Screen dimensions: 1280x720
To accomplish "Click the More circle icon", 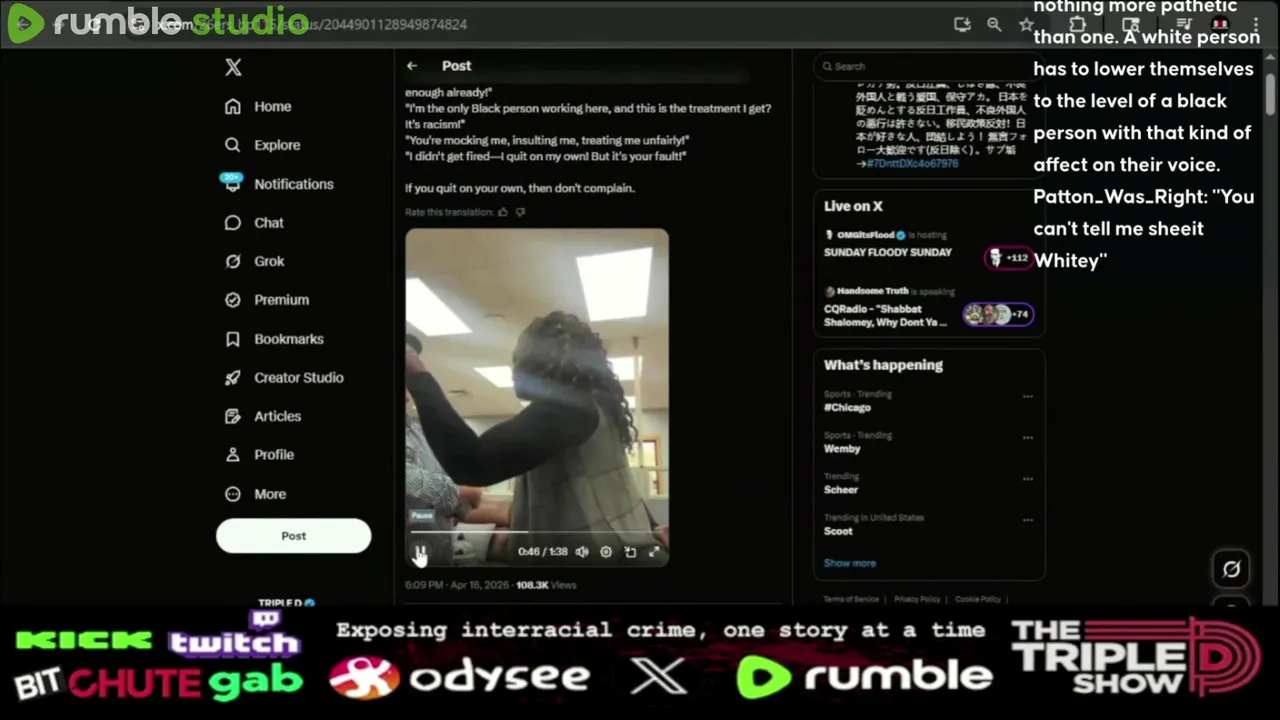I will click(x=233, y=494).
